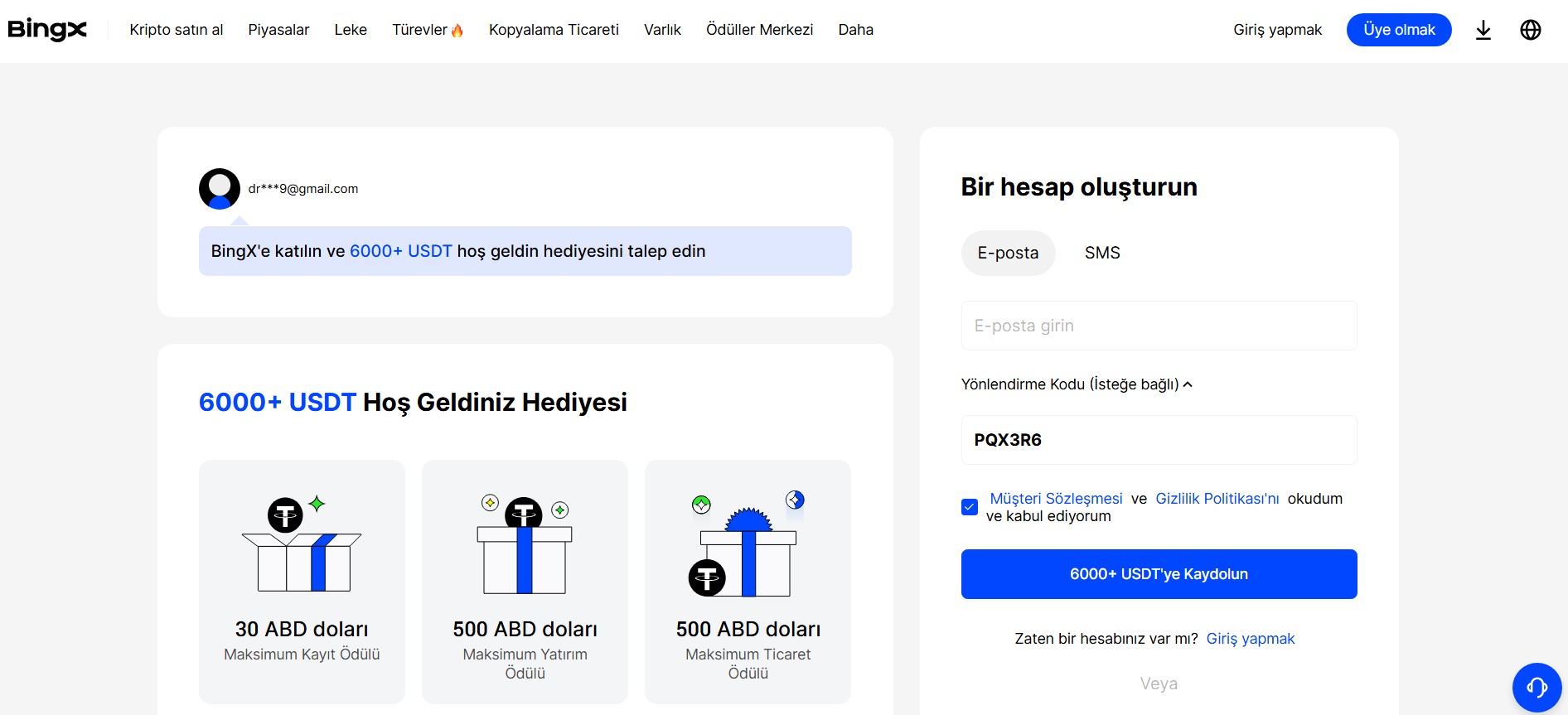Open the Gizlilik Politikası'nı link
Screen dimensions: 1568x715
click(1217, 499)
